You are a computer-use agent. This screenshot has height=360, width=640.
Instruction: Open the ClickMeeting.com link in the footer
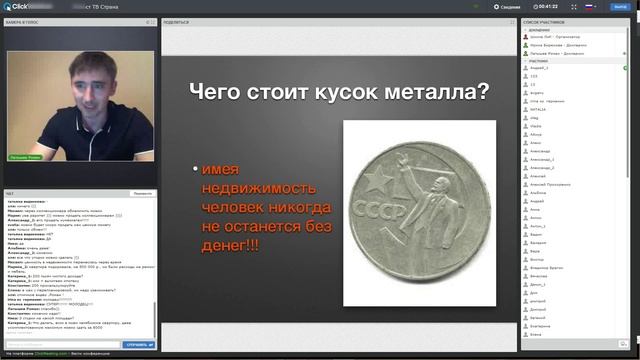tap(51, 354)
